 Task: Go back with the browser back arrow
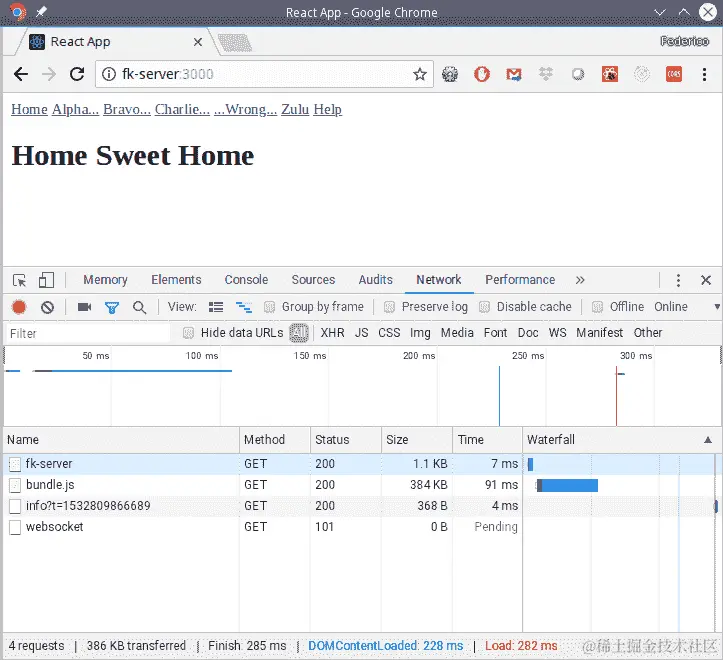(x=21, y=74)
